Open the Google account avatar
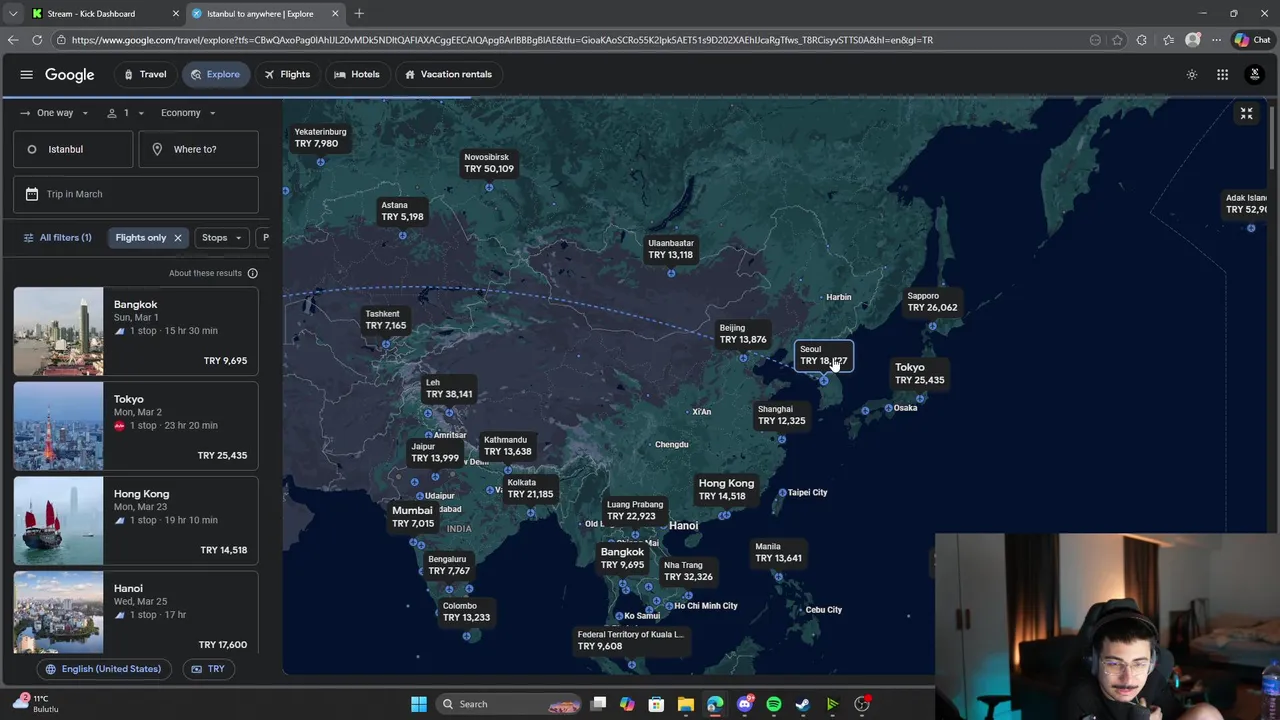This screenshot has height=720, width=1280. point(1254,75)
